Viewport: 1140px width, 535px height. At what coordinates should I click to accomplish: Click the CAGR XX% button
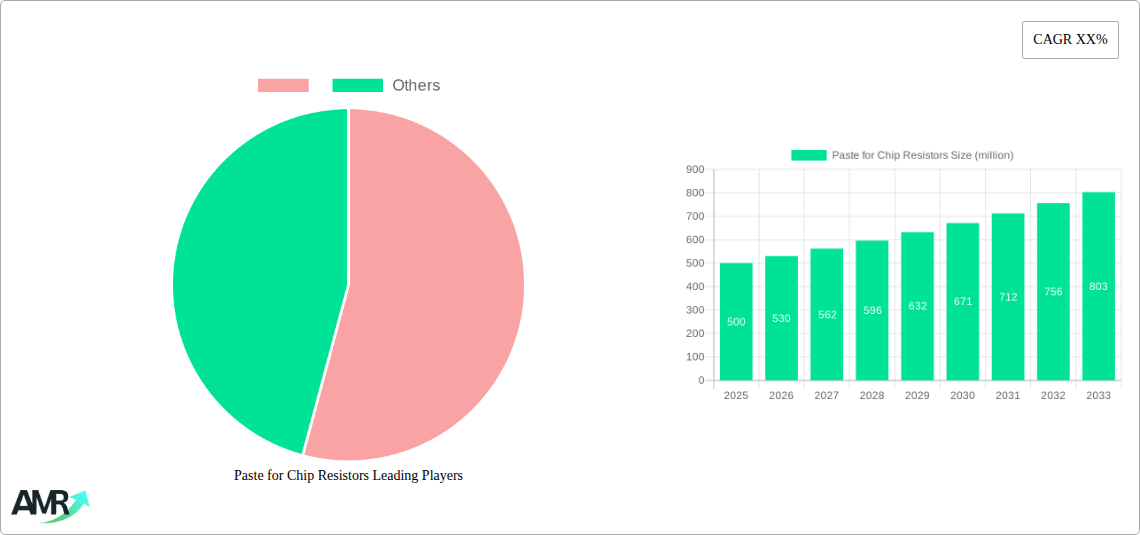(x=1069, y=40)
